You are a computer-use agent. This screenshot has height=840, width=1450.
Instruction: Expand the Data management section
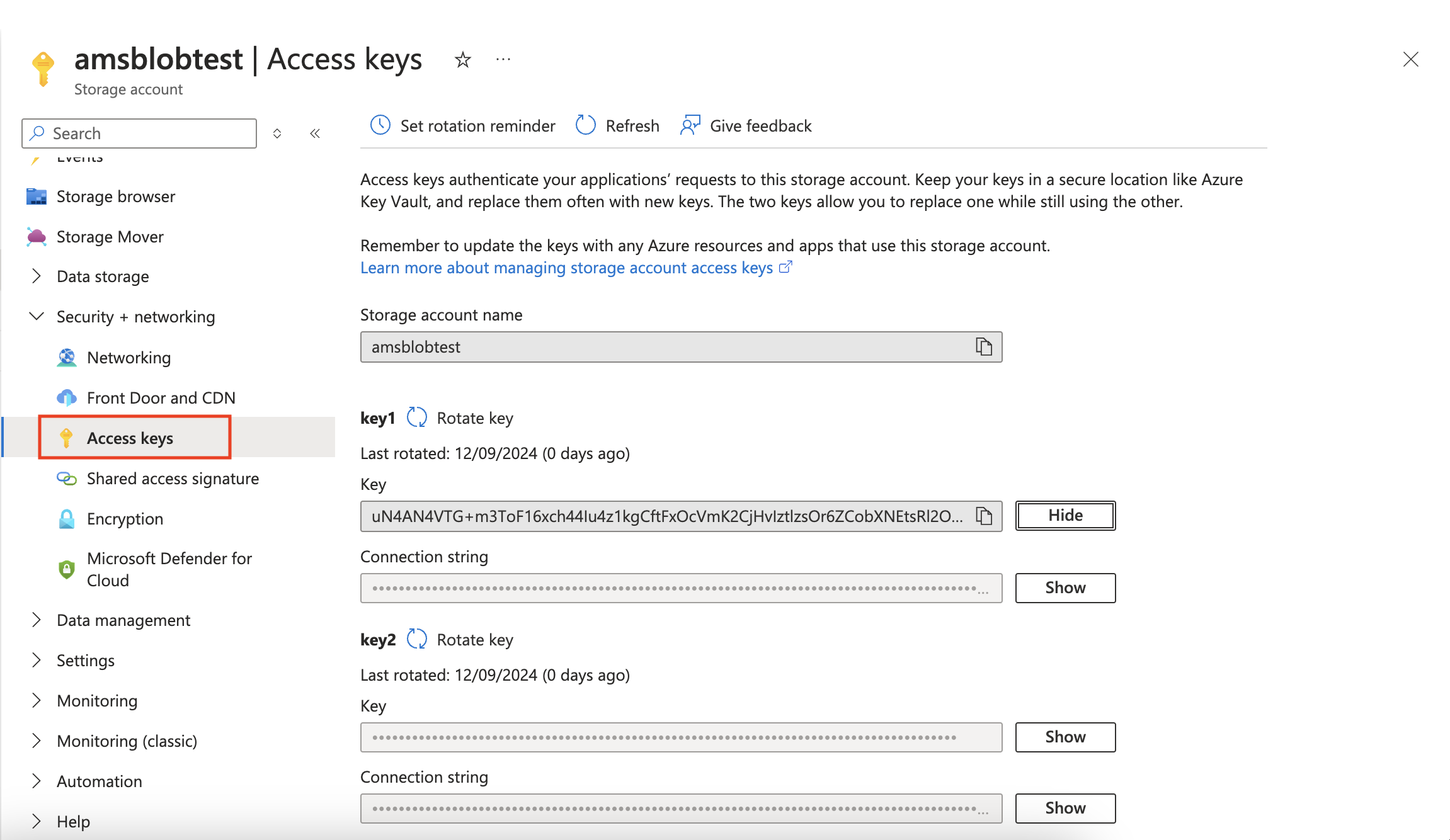click(x=37, y=620)
